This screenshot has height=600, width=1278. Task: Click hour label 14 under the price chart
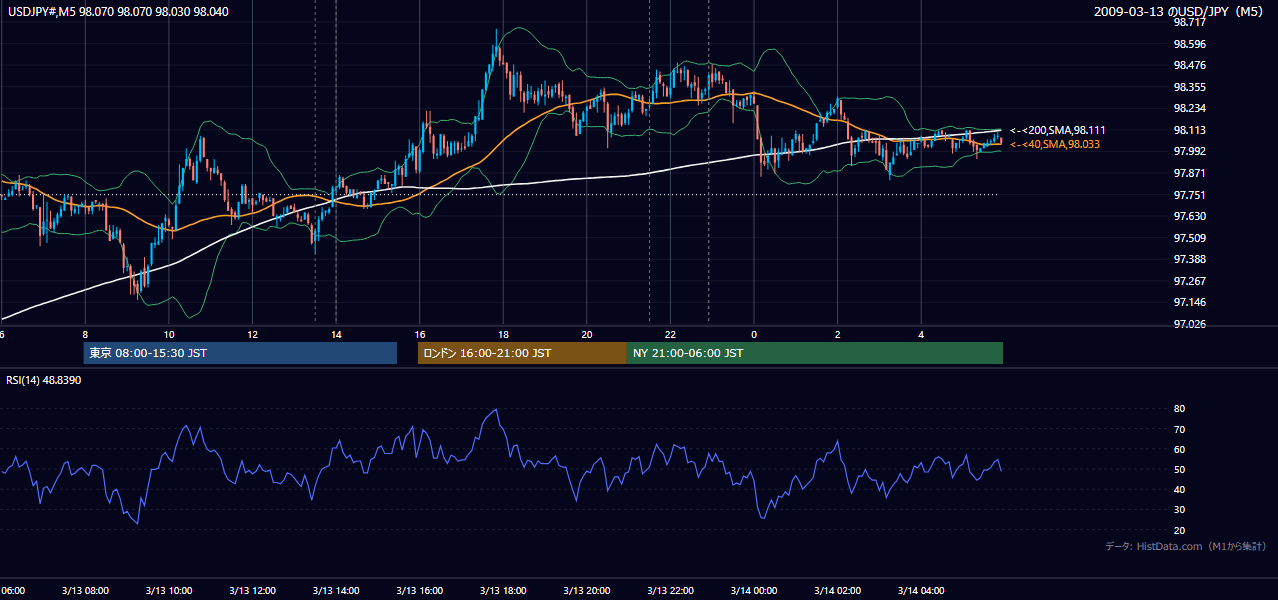[x=336, y=335]
